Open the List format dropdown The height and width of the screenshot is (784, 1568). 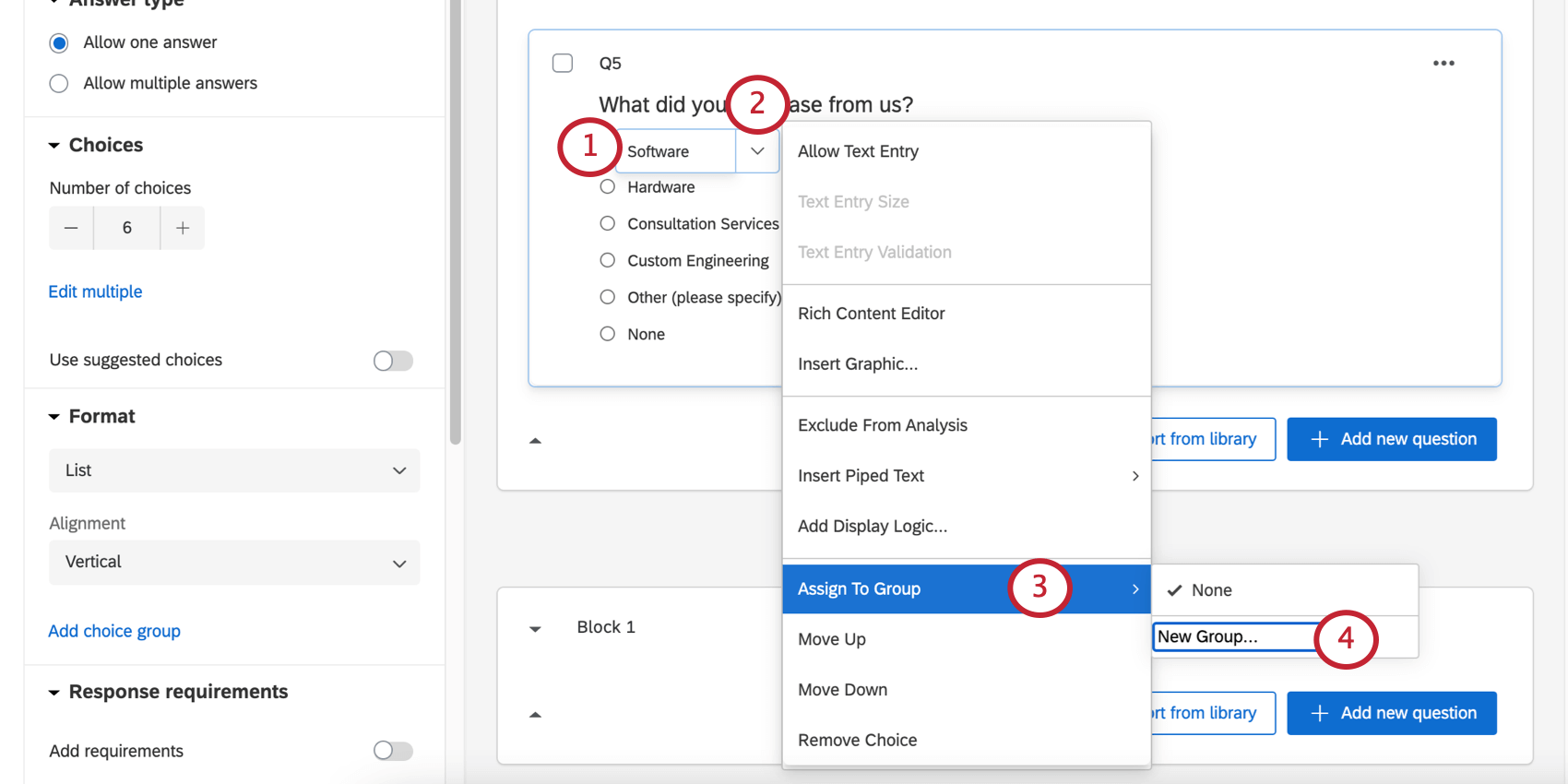click(x=234, y=470)
